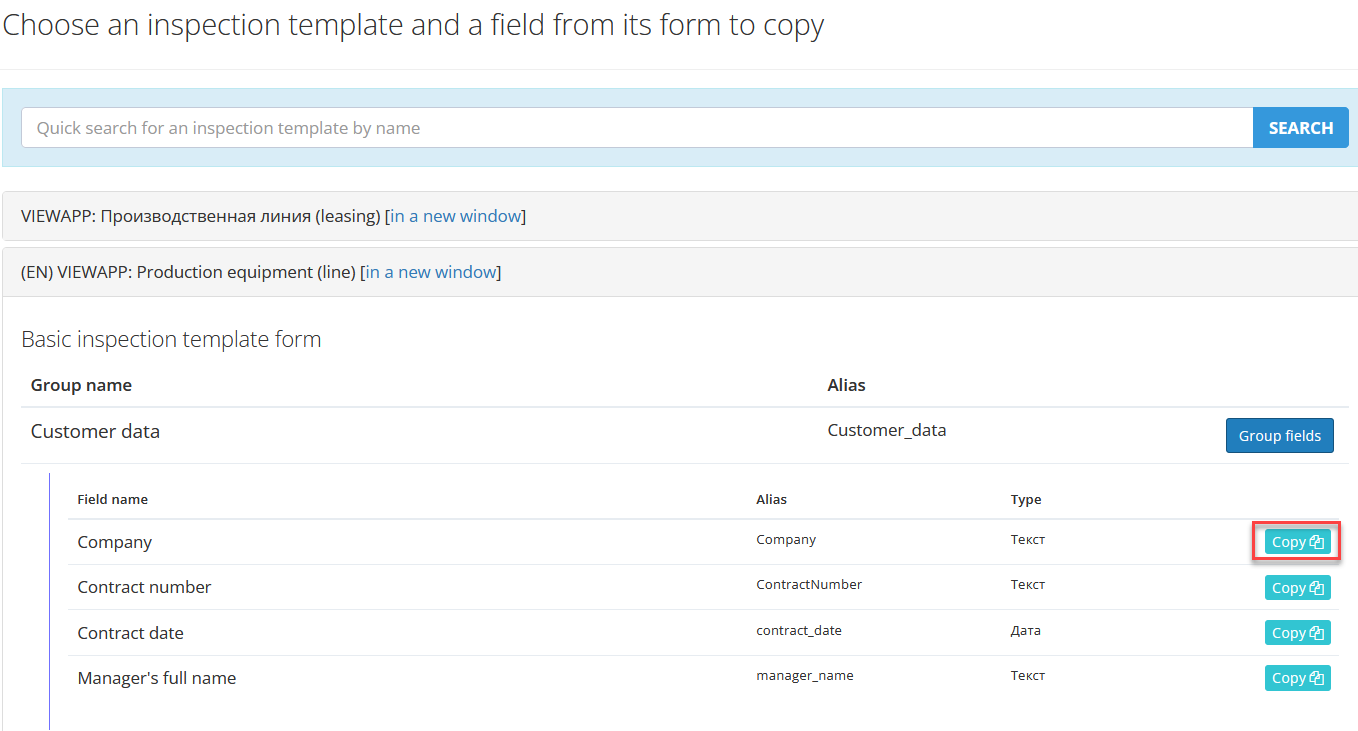Copy the Contract number field
The height and width of the screenshot is (731, 1358).
click(1297, 588)
